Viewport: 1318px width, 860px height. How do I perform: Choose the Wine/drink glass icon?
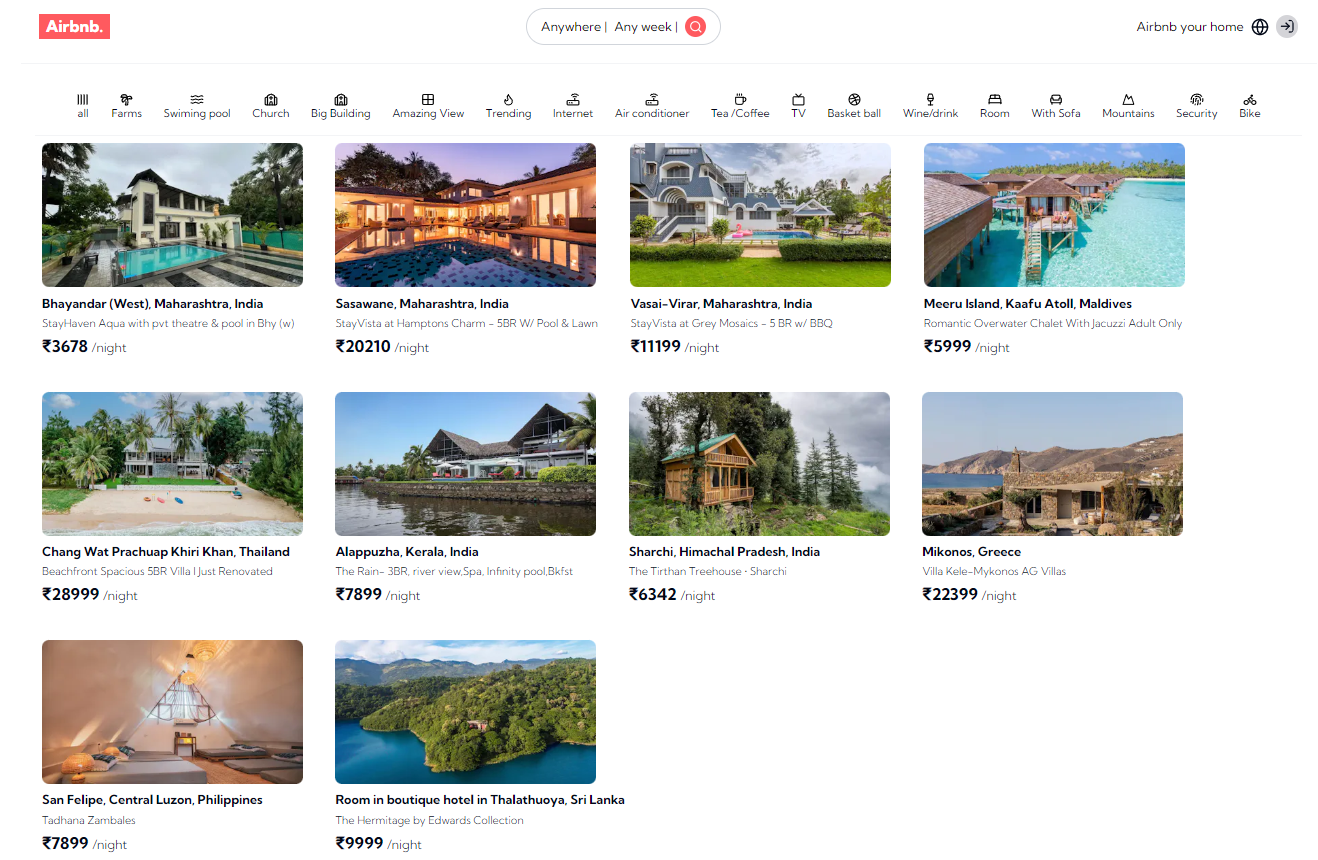pos(930,100)
